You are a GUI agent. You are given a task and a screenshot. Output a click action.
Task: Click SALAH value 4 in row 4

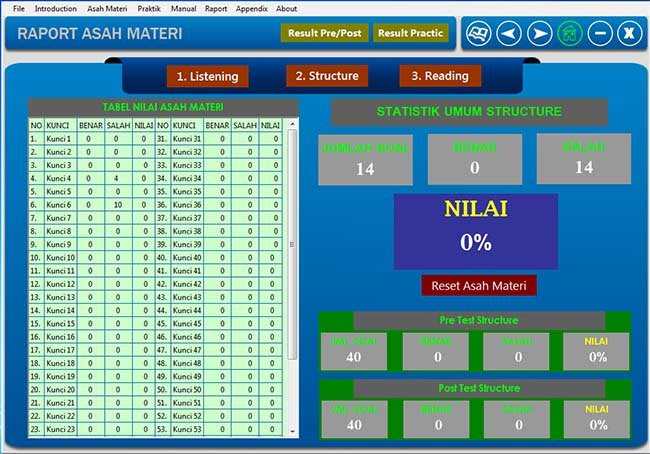click(x=118, y=178)
